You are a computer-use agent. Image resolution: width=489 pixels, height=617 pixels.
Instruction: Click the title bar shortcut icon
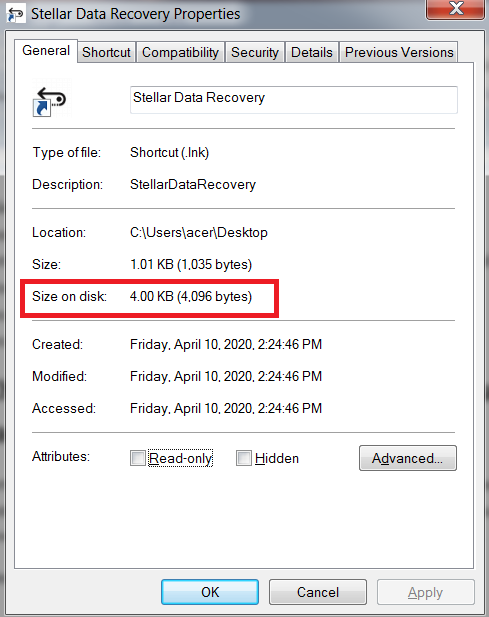pyautogui.click(x=16, y=14)
